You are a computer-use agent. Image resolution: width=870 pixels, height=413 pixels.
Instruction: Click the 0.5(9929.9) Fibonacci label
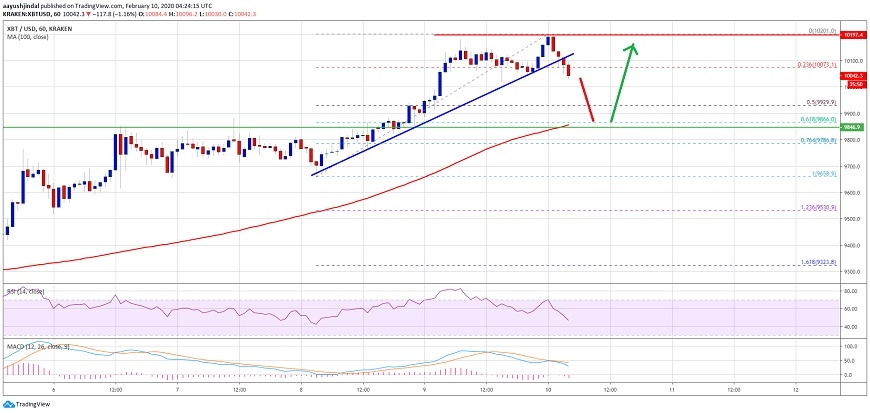(x=821, y=102)
